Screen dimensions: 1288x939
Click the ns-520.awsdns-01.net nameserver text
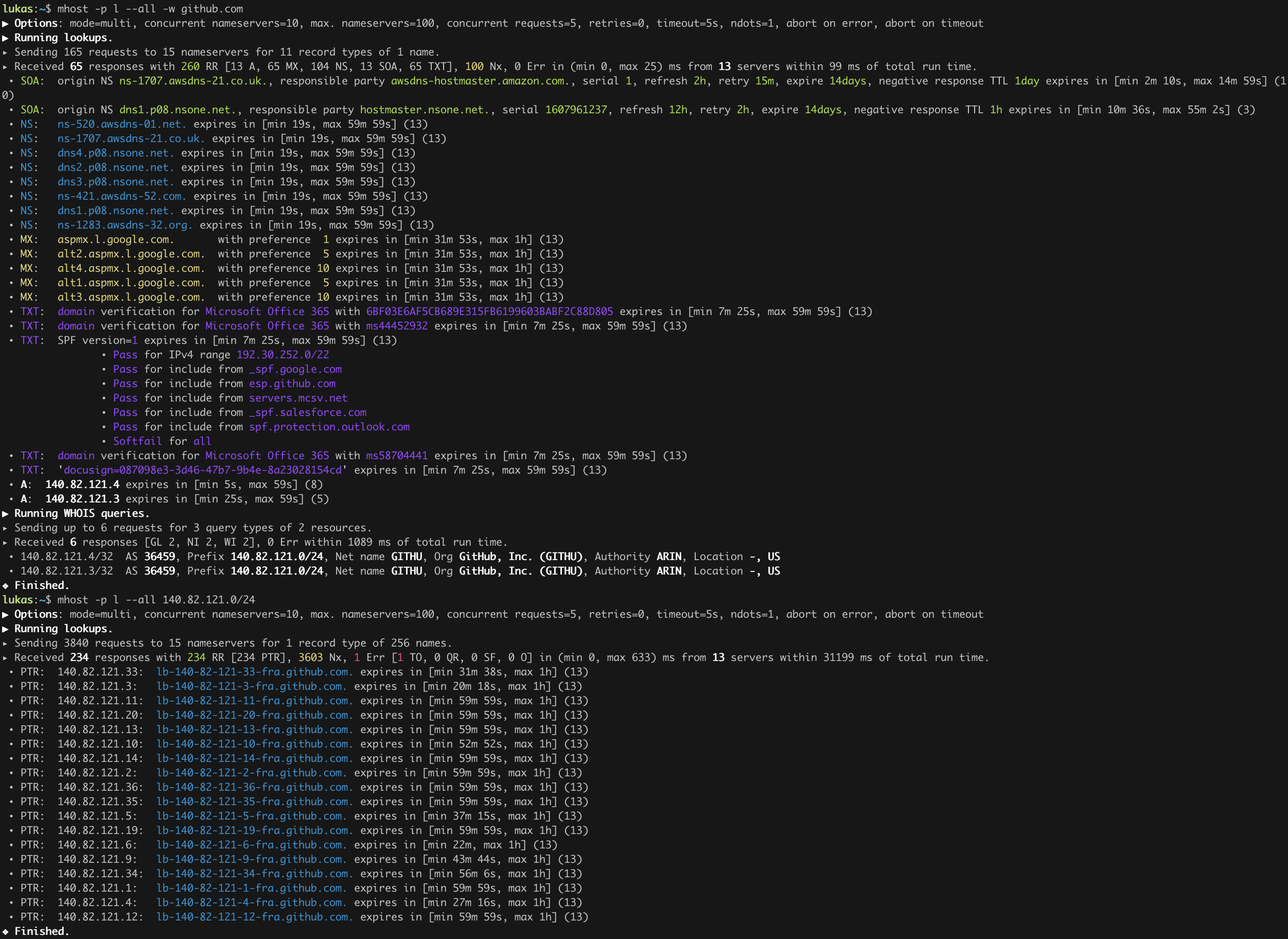pyautogui.click(x=122, y=124)
